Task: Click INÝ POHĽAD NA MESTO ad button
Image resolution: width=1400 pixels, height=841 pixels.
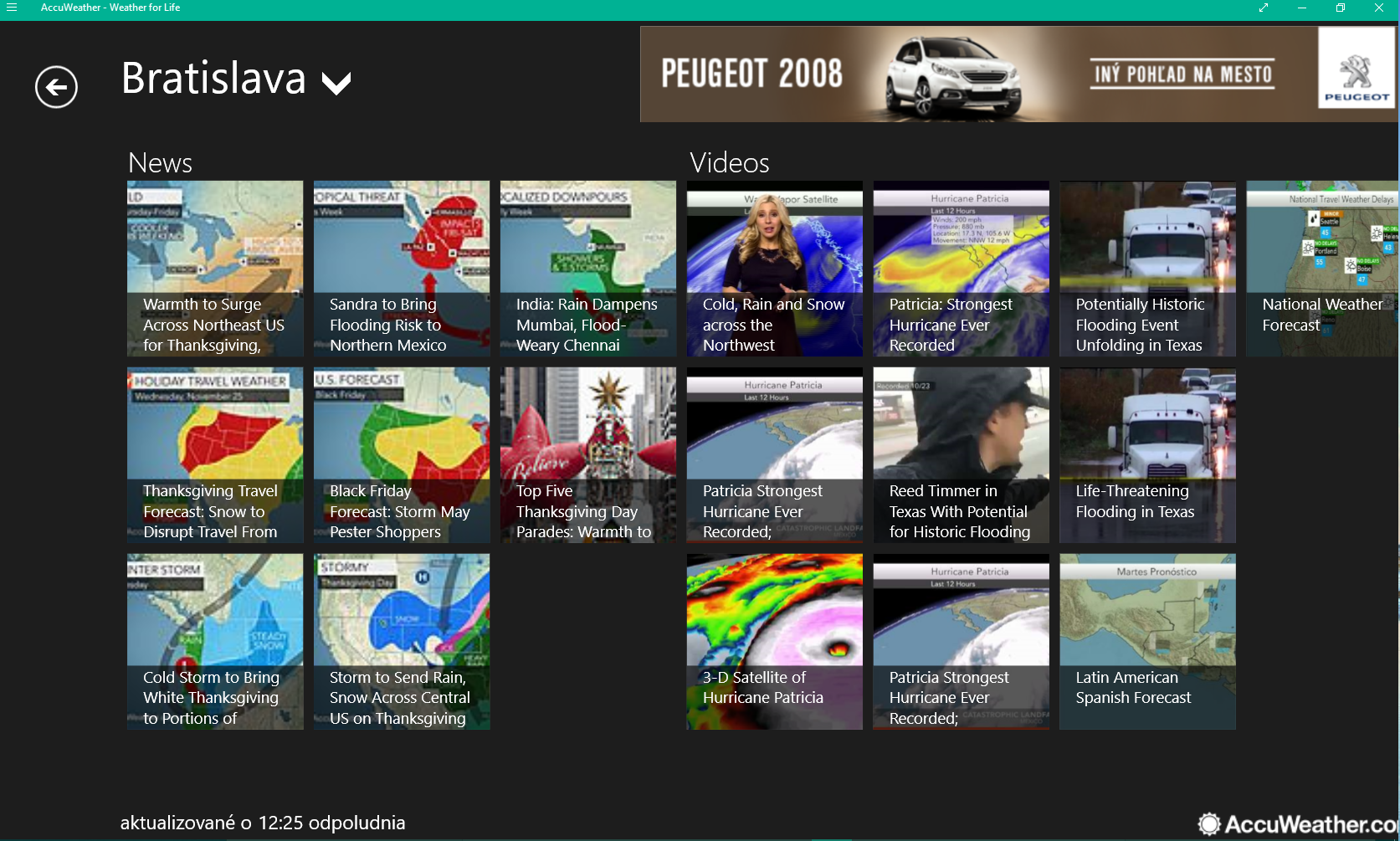Action: pos(1182,74)
